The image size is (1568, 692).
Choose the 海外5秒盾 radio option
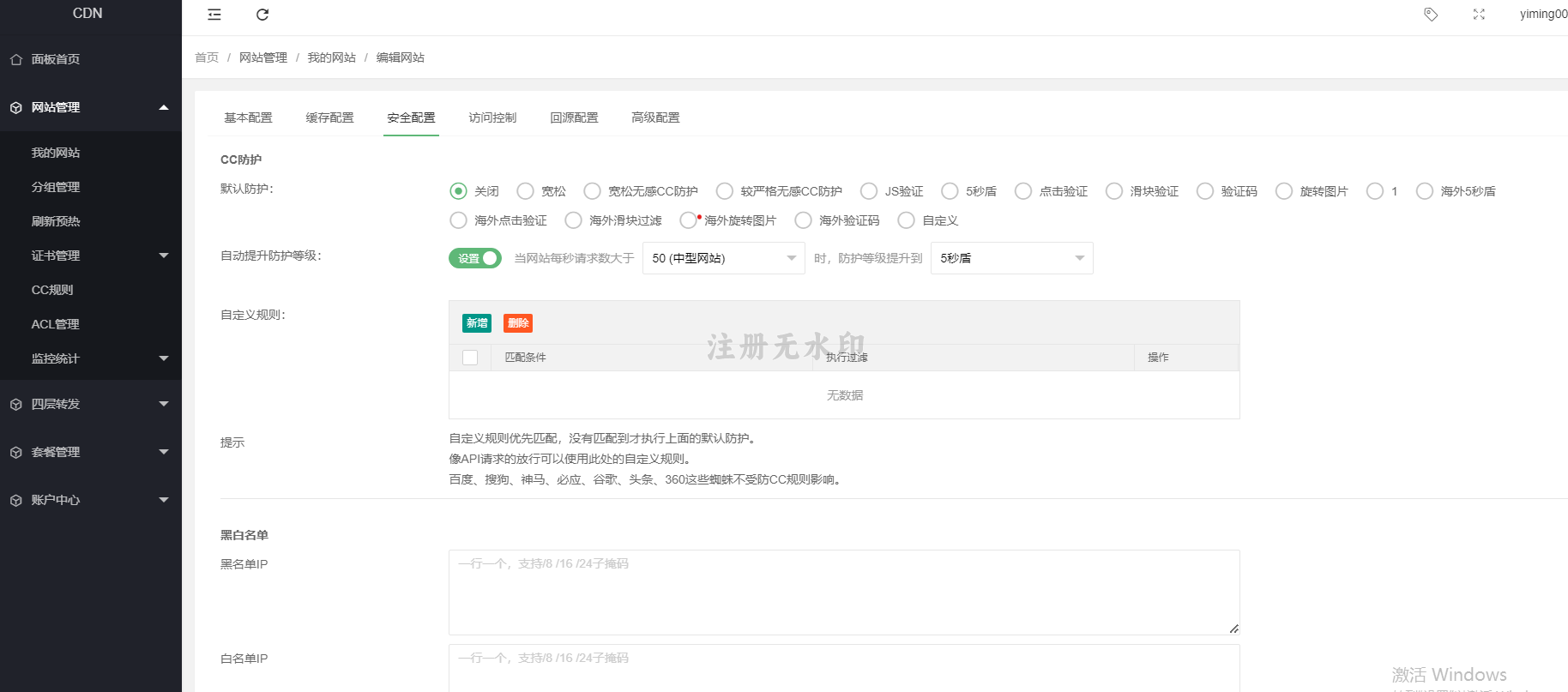pos(1425,191)
